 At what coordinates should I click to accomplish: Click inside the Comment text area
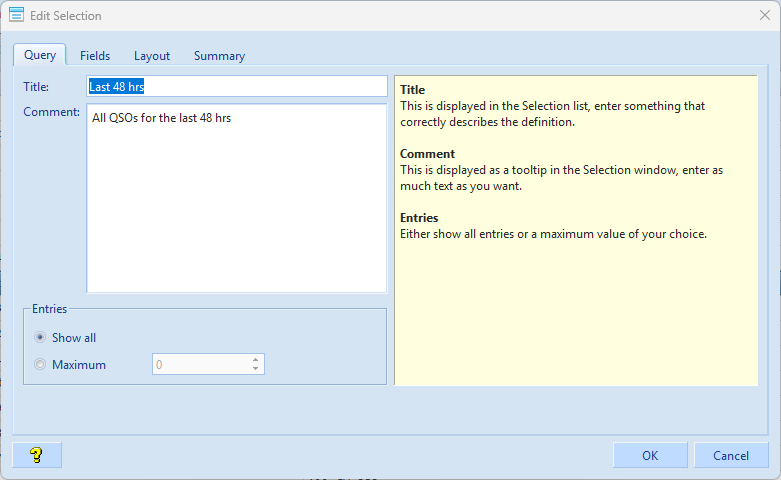pos(236,198)
